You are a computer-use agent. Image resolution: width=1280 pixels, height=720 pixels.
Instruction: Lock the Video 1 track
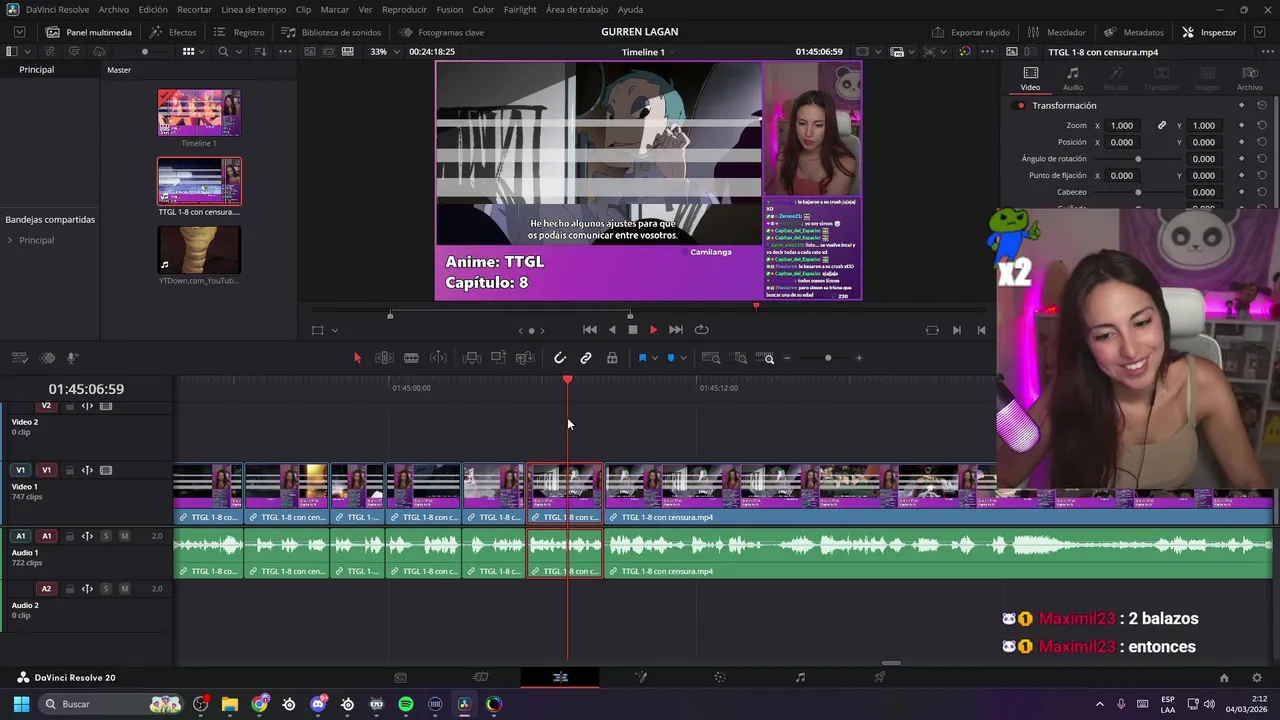(69, 470)
